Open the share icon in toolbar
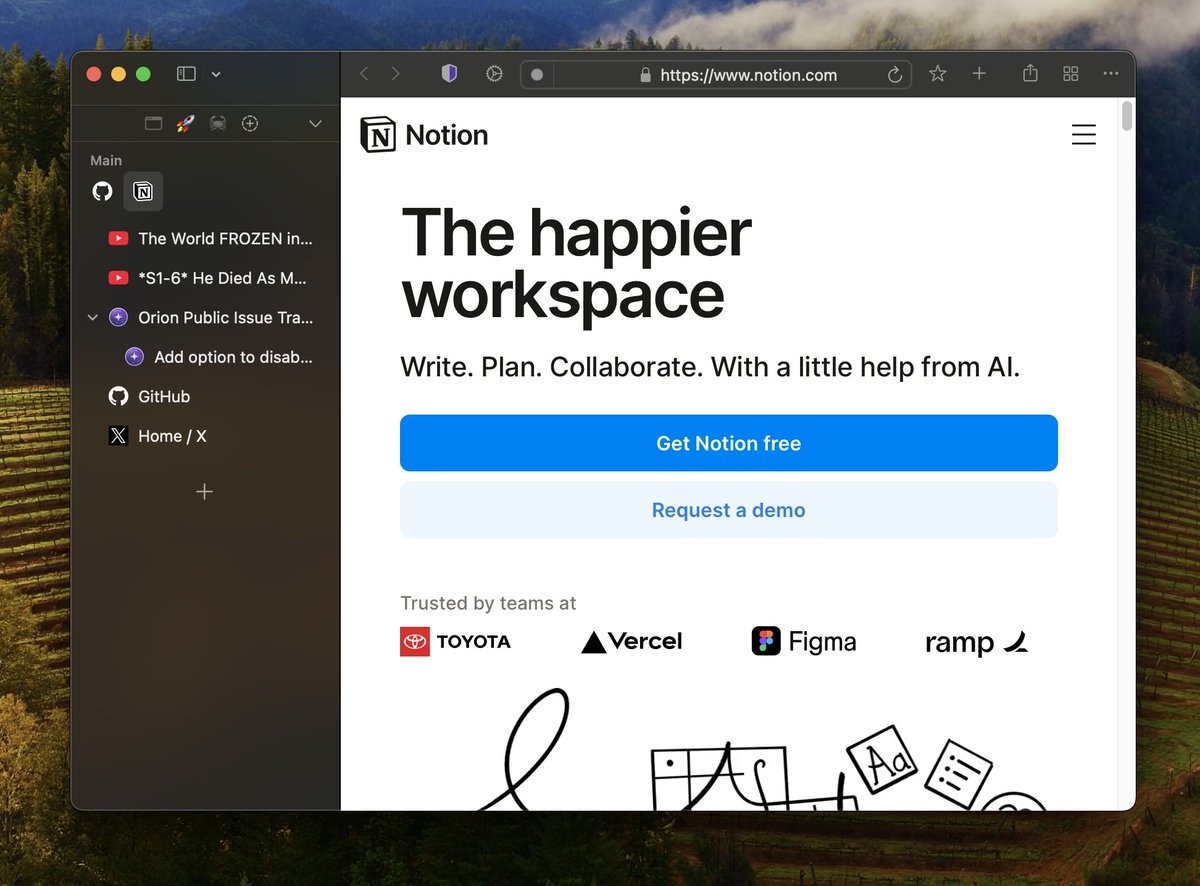 (1030, 74)
